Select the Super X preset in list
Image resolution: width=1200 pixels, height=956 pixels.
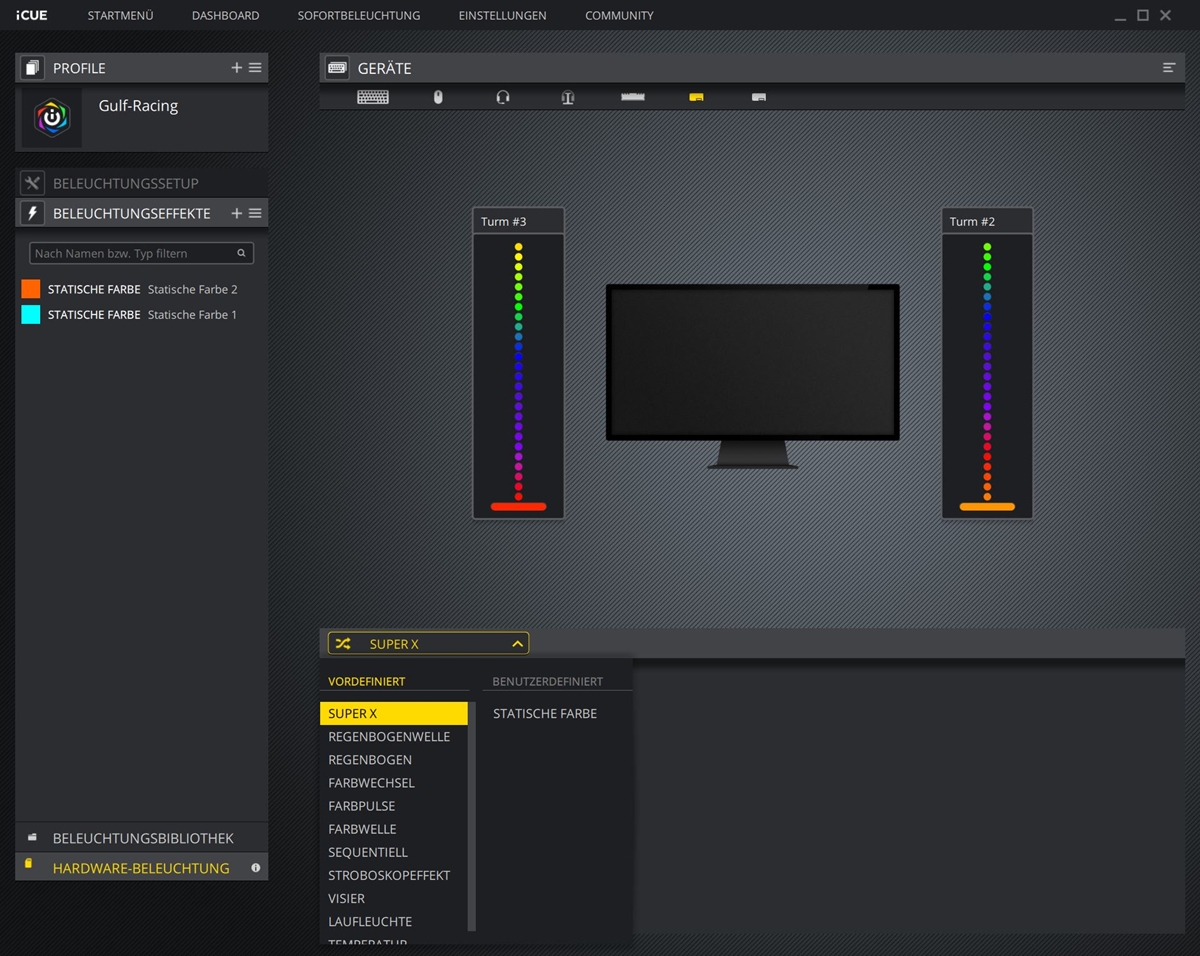[394, 713]
